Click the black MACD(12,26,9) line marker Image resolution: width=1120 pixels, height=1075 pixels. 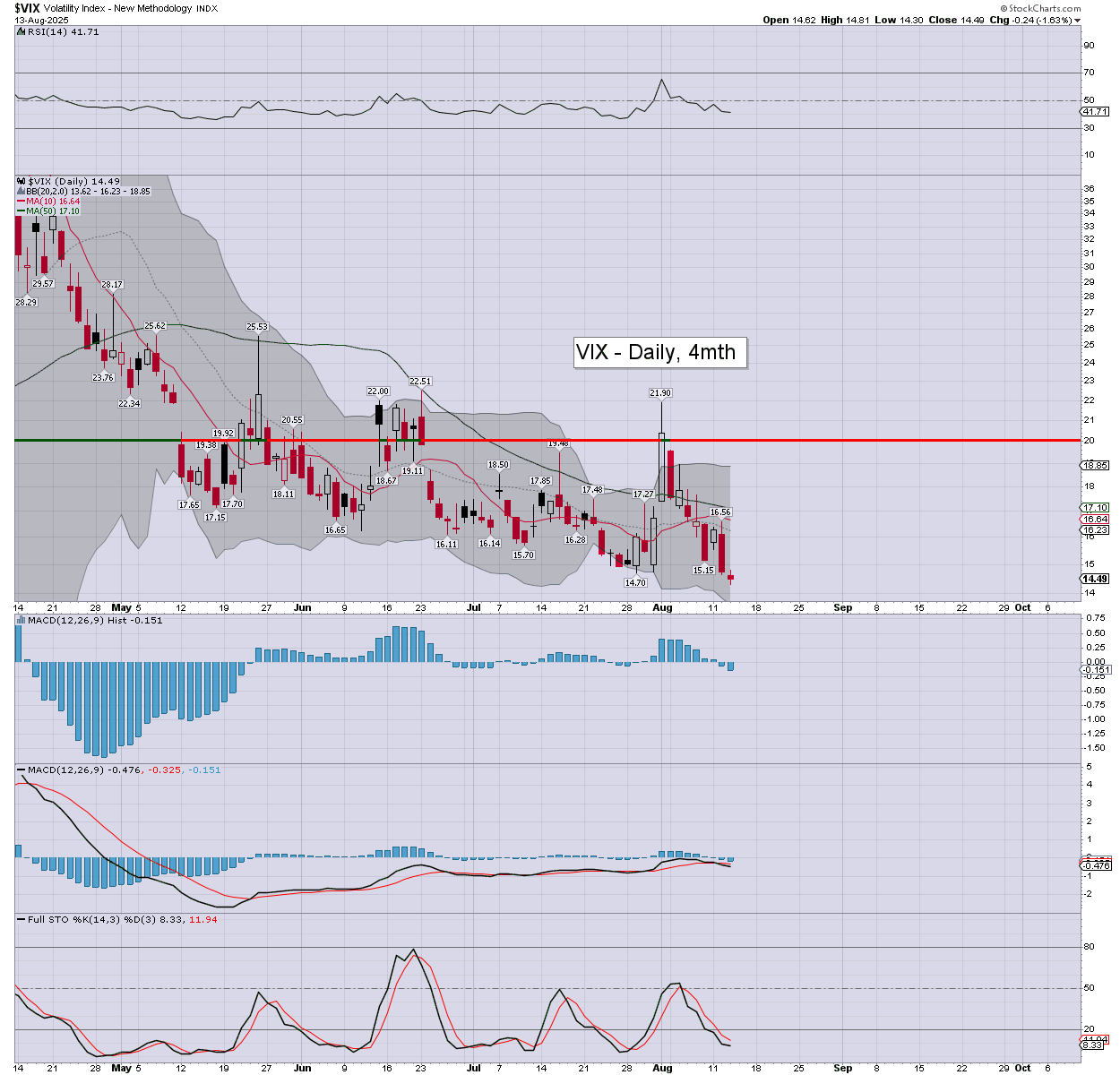(x=21, y=770)
